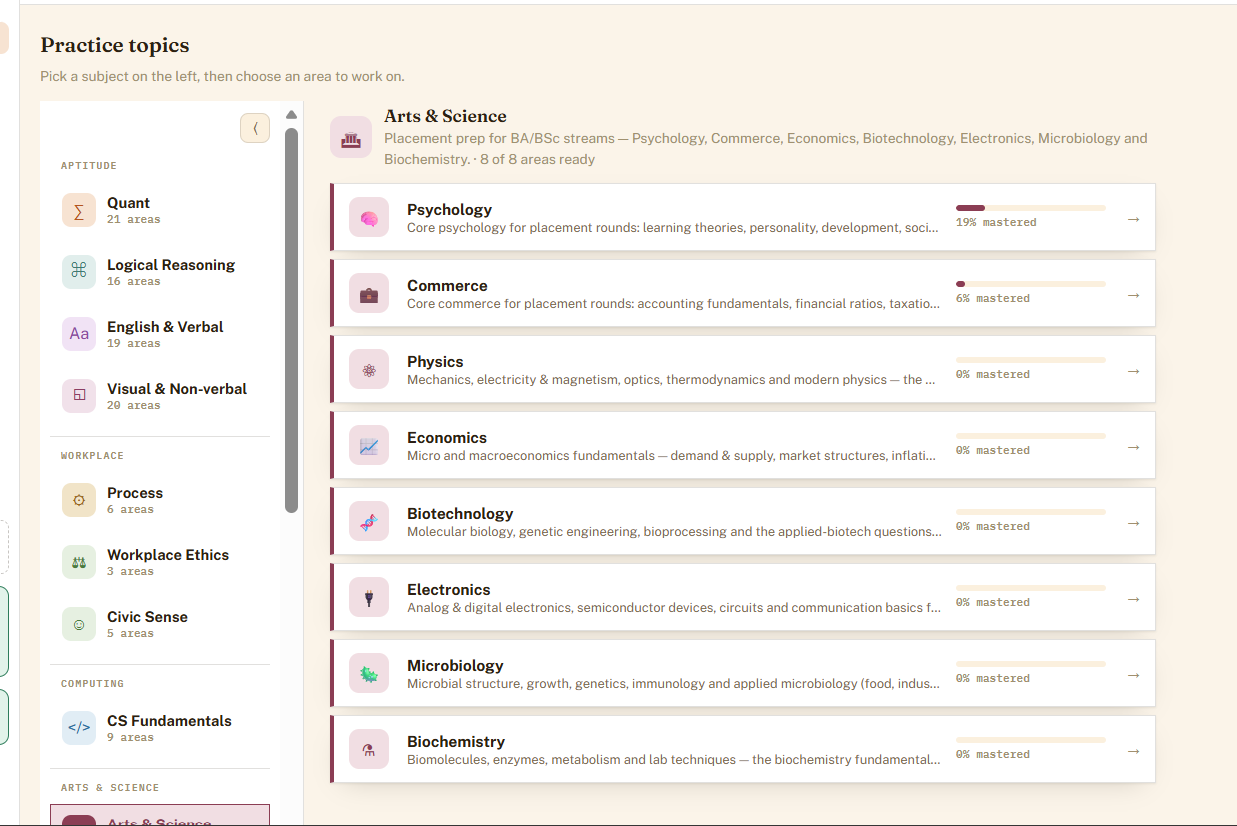Open the Microbiology practice area
The width and height of the screenshot is (1237, 826).
click(743, 674)
